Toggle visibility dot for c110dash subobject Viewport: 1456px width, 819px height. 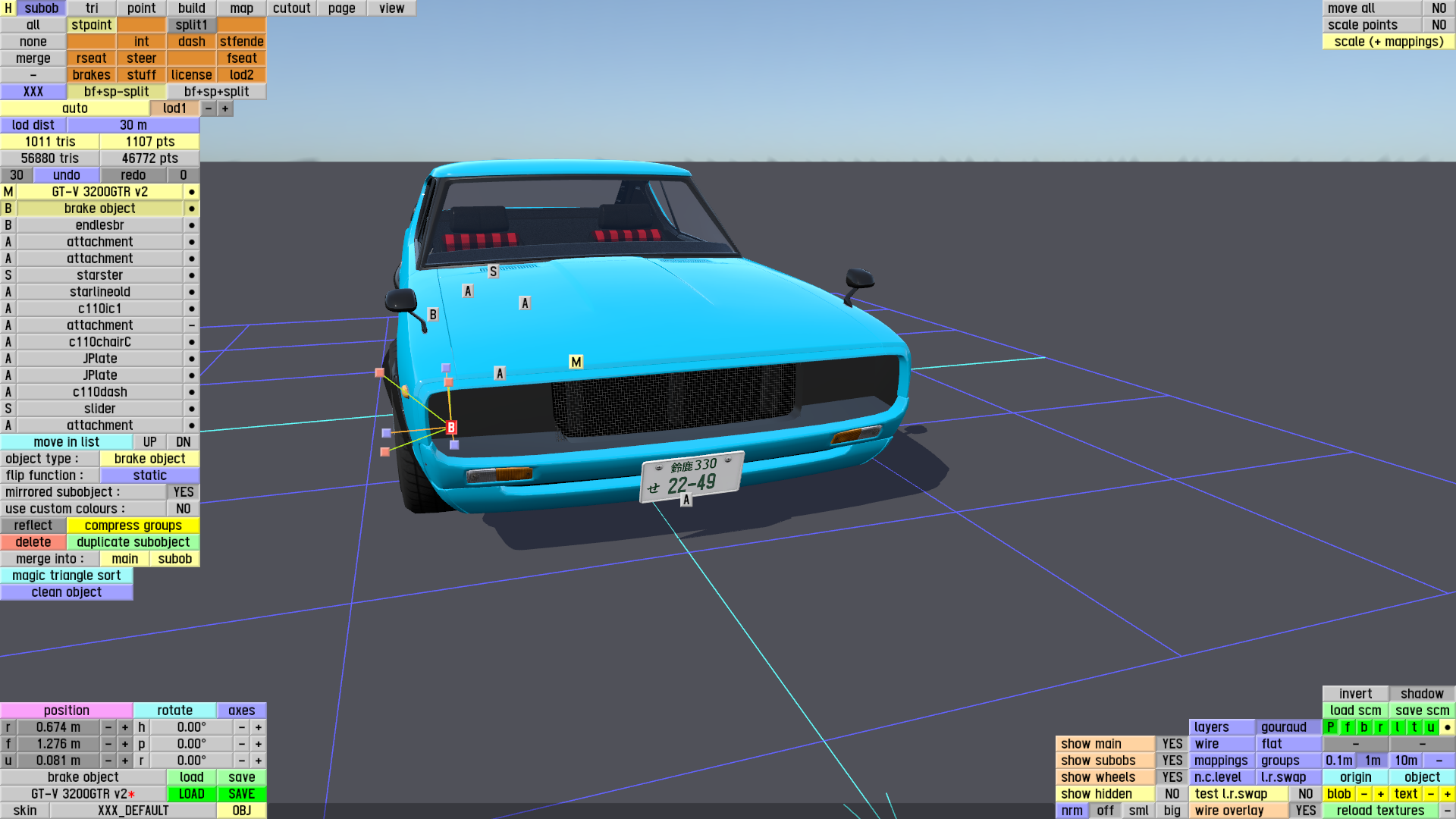[x=192, y=392]
